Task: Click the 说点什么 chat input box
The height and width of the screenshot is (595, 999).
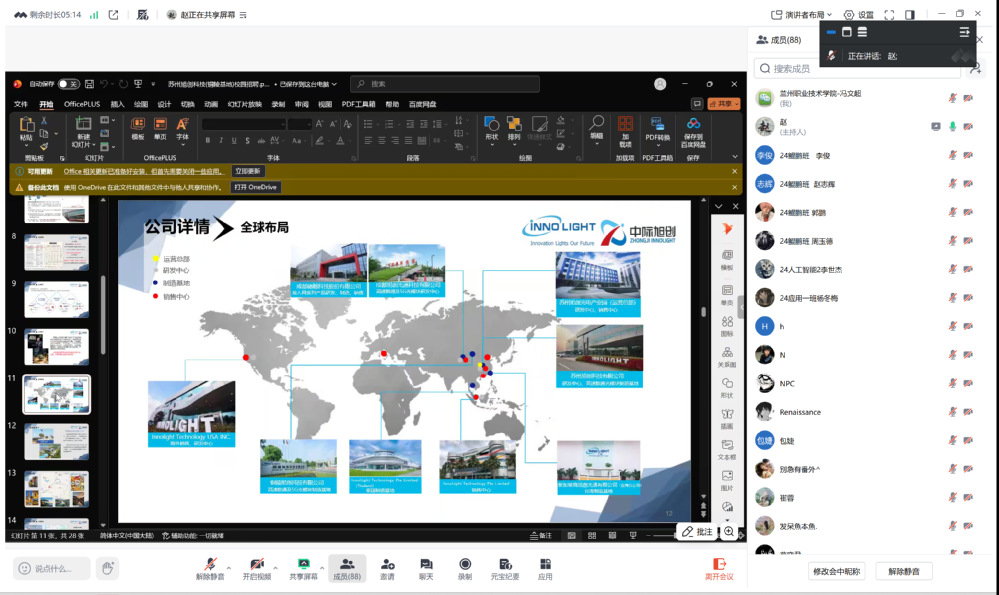Action: click(52, 568)
